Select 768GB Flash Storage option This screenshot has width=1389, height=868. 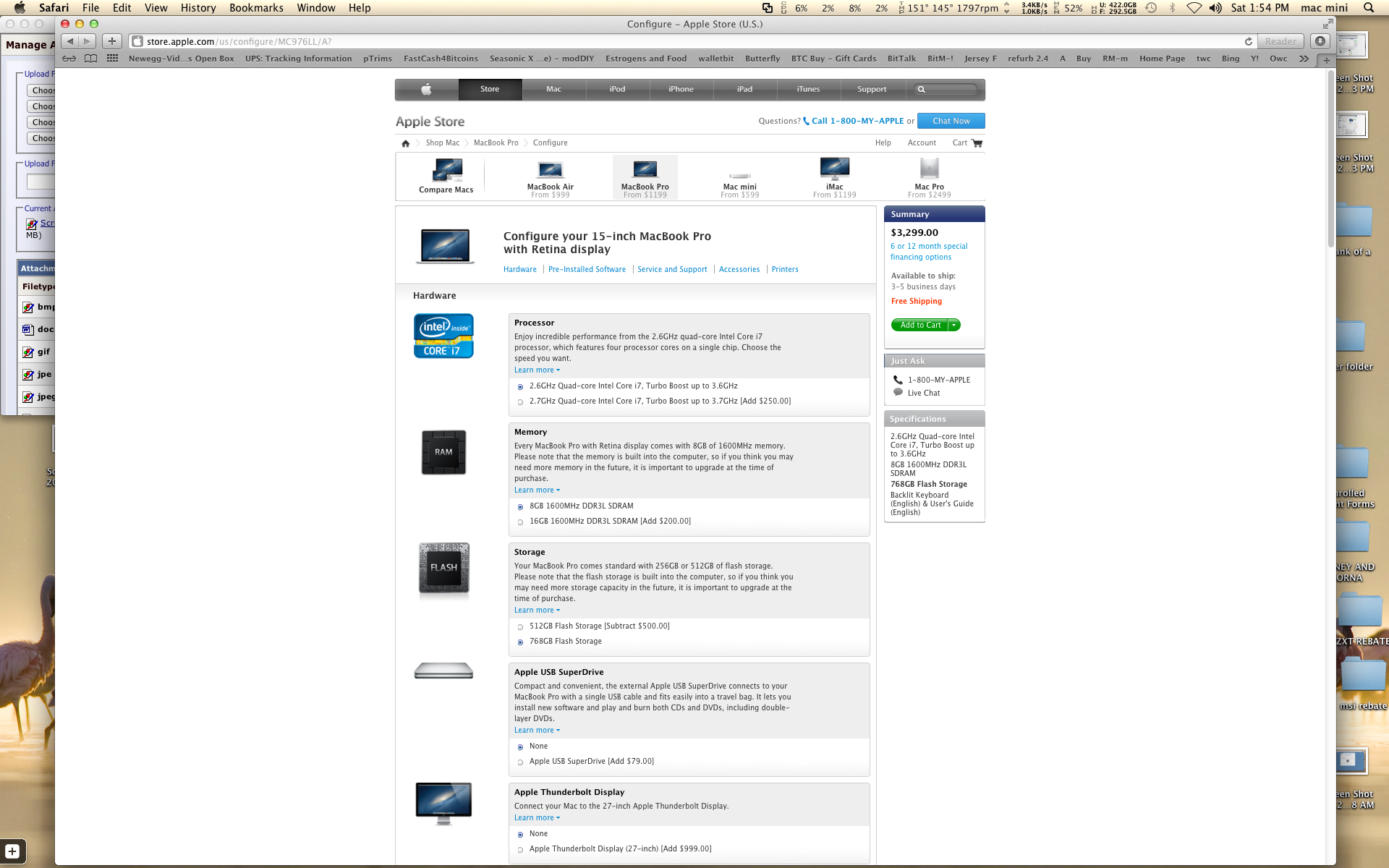point(520,642)
